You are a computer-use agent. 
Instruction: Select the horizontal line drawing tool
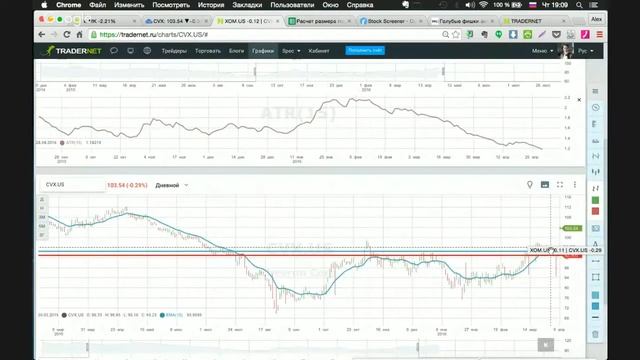coord(596,261)
